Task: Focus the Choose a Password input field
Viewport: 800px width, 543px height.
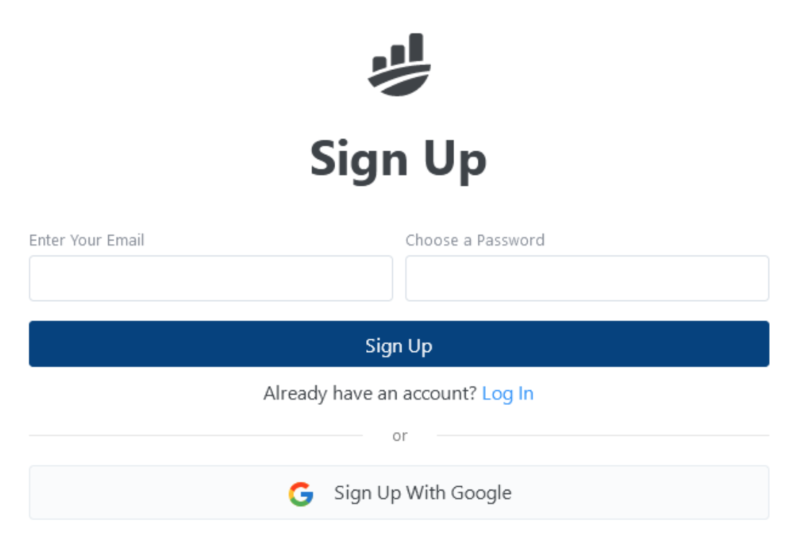Action: [587, 278]
